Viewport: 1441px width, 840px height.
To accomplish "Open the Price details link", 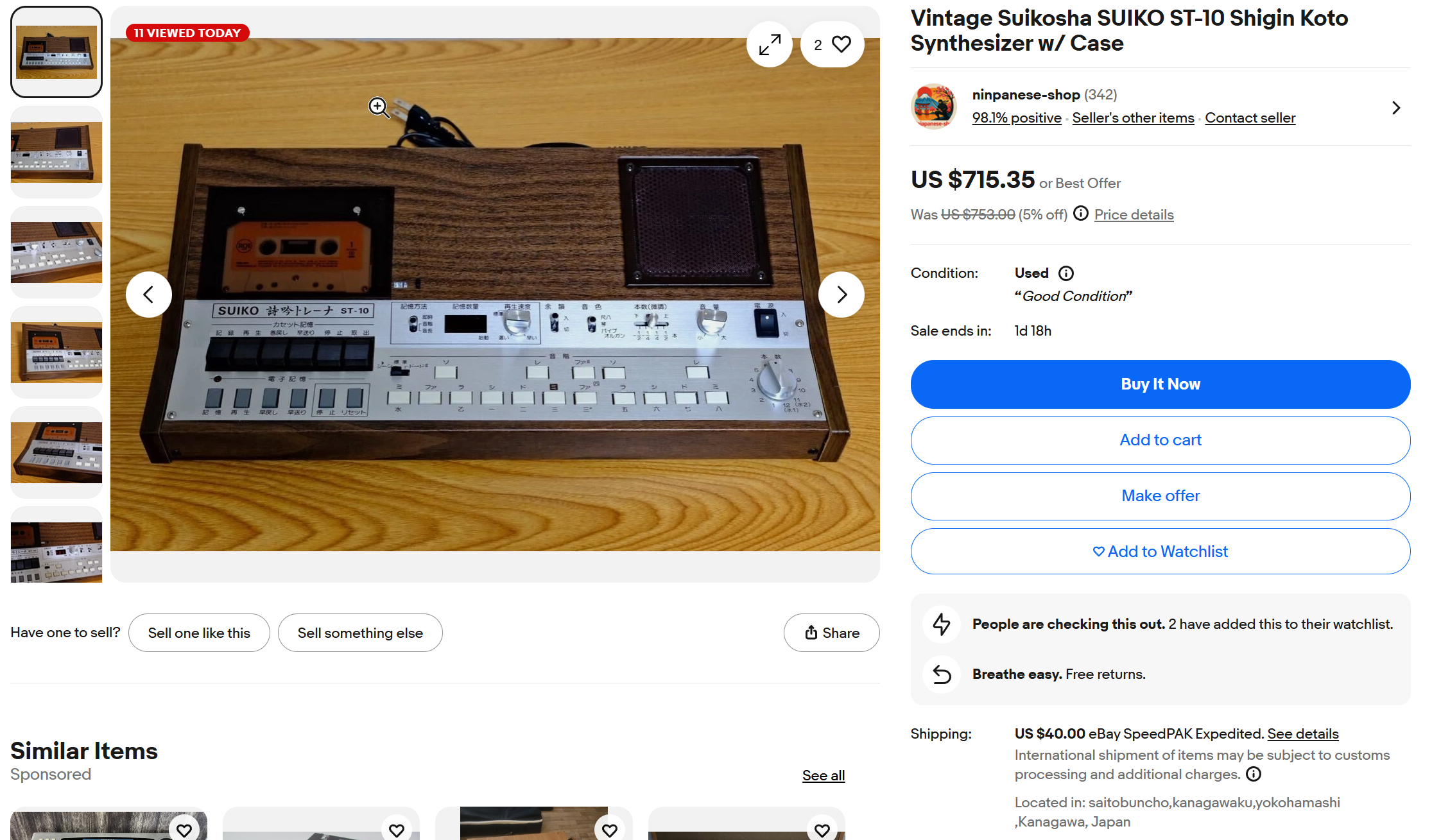I will [1134, 215].
